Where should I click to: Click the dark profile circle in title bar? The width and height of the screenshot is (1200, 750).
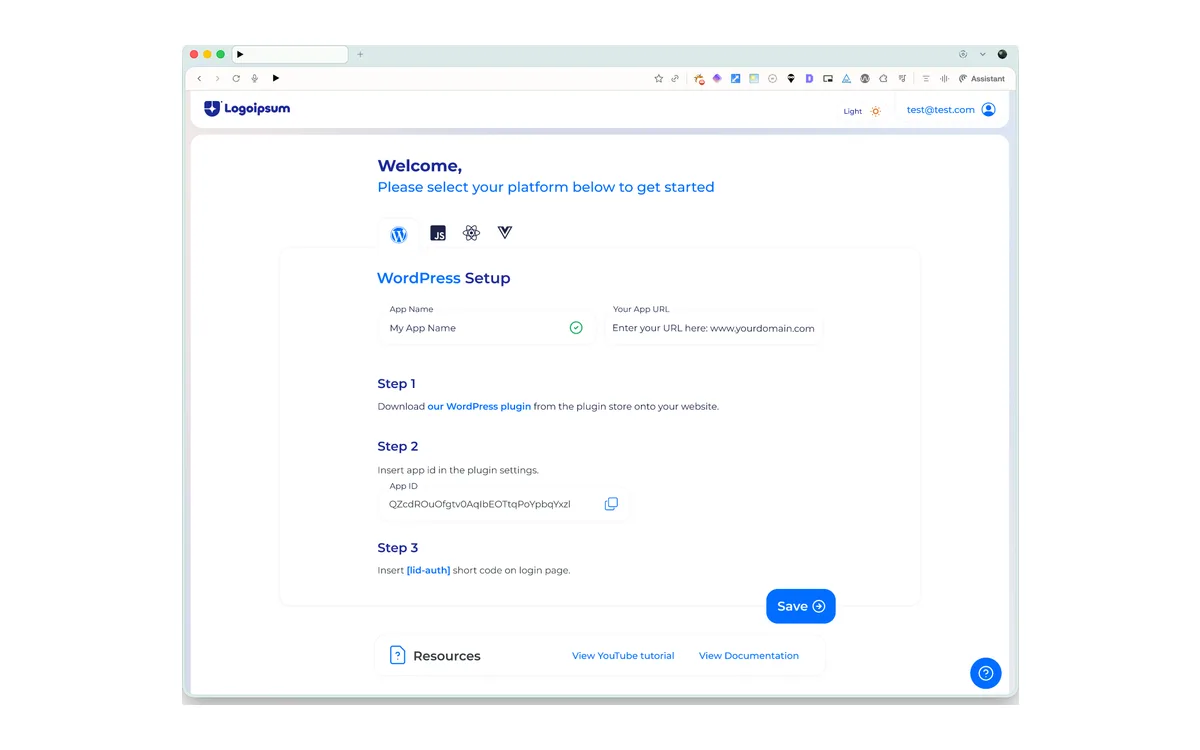1002,54
